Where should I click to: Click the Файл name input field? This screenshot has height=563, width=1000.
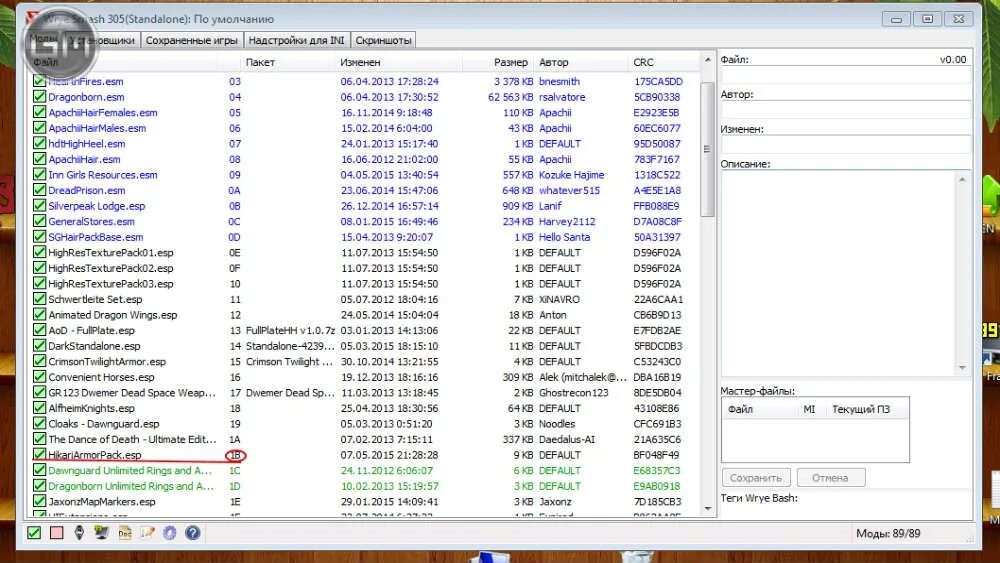coord(846,75)
